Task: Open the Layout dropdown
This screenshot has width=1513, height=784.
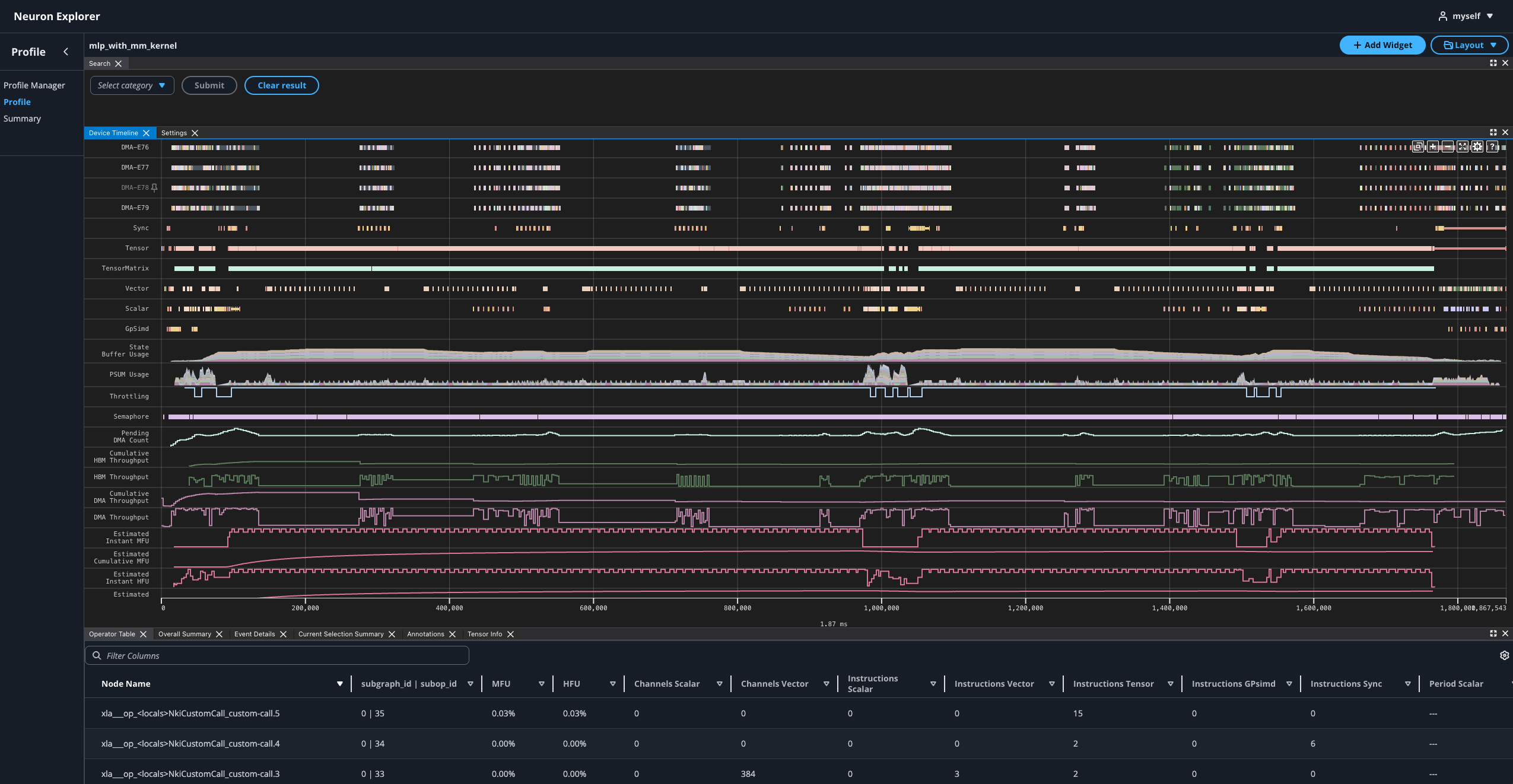Action: click(1469, 45)
